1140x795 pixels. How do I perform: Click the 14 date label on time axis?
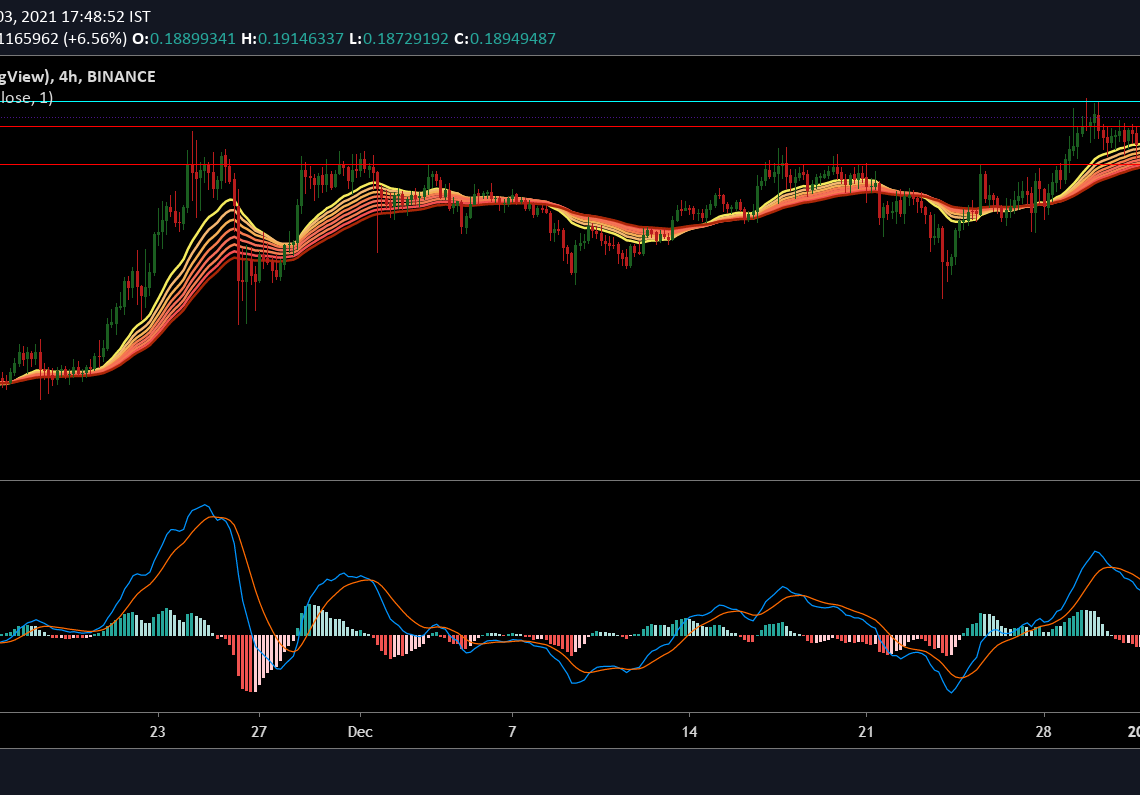point(689,731)
